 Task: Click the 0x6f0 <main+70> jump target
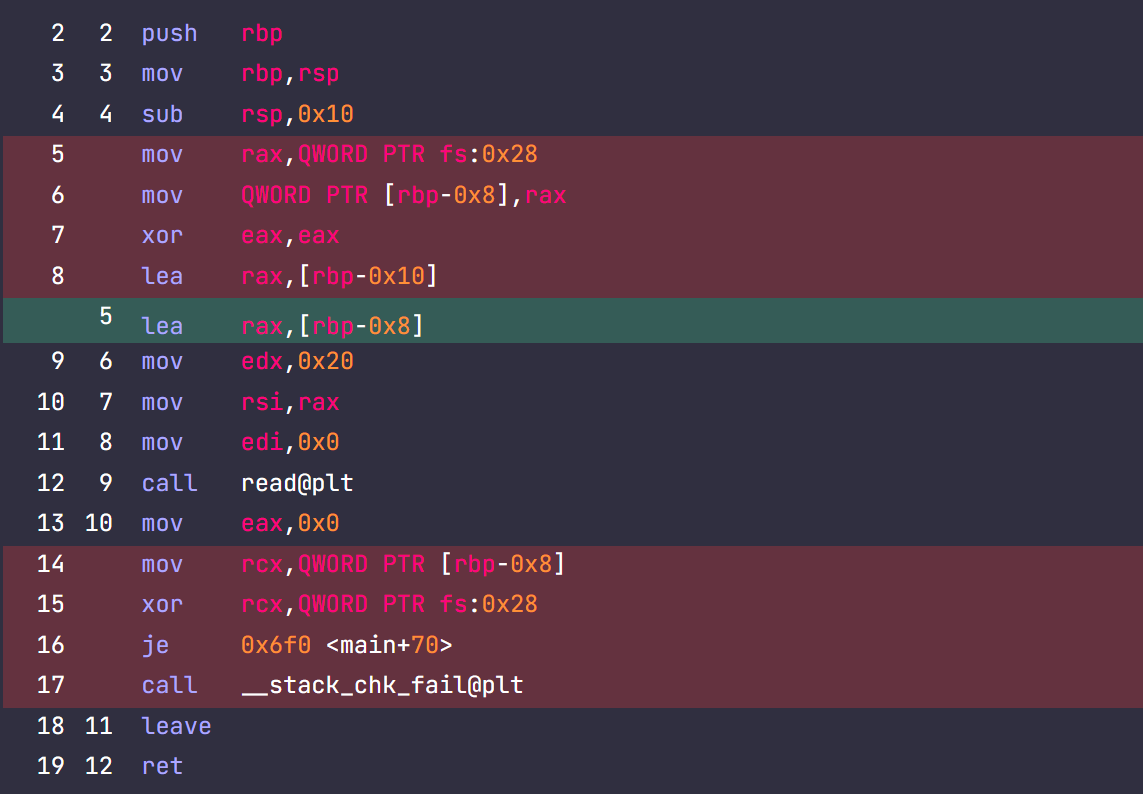coord(346,645)
